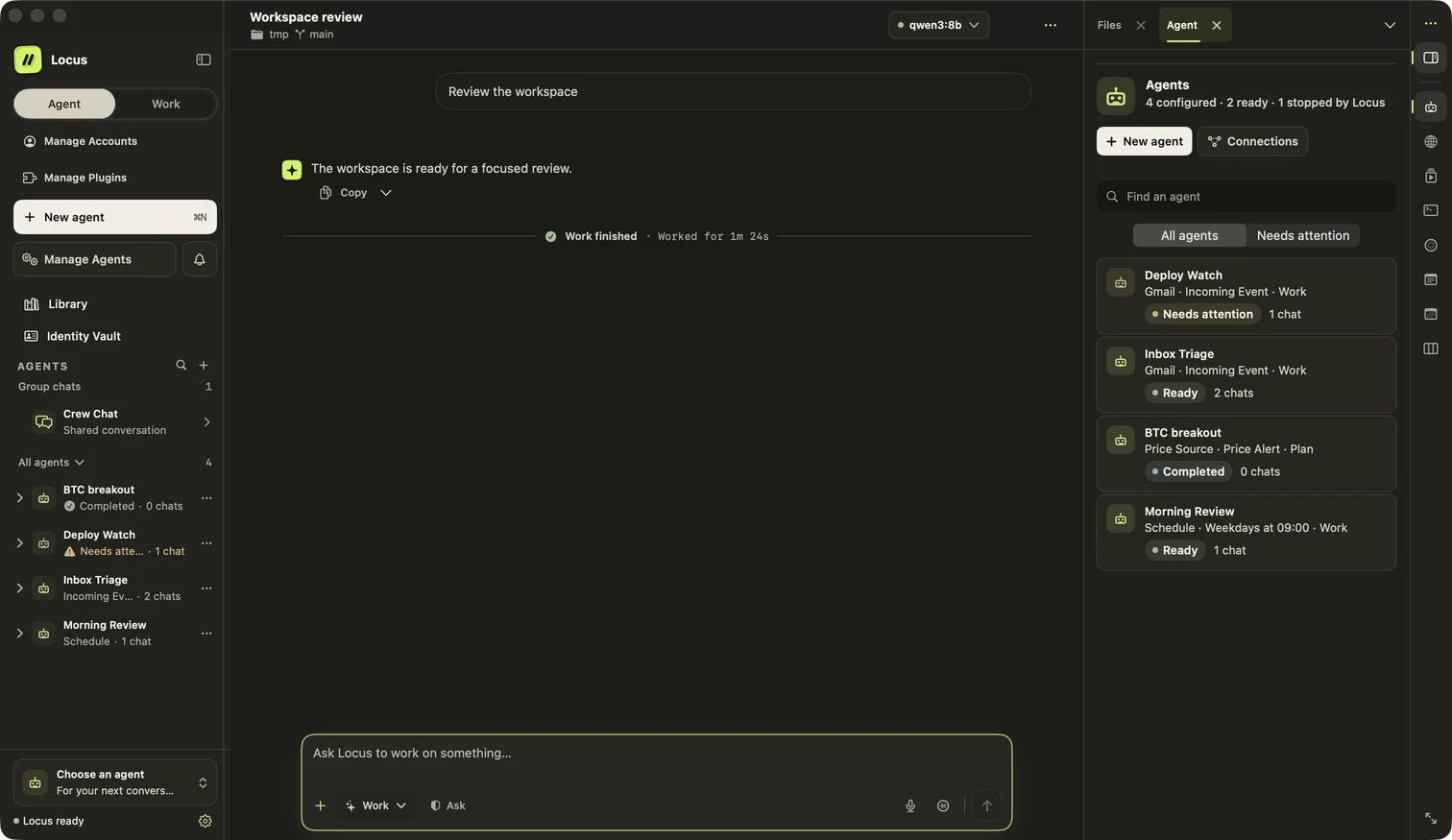
Task: Click the tmp folder label
Action: [270, 35]
